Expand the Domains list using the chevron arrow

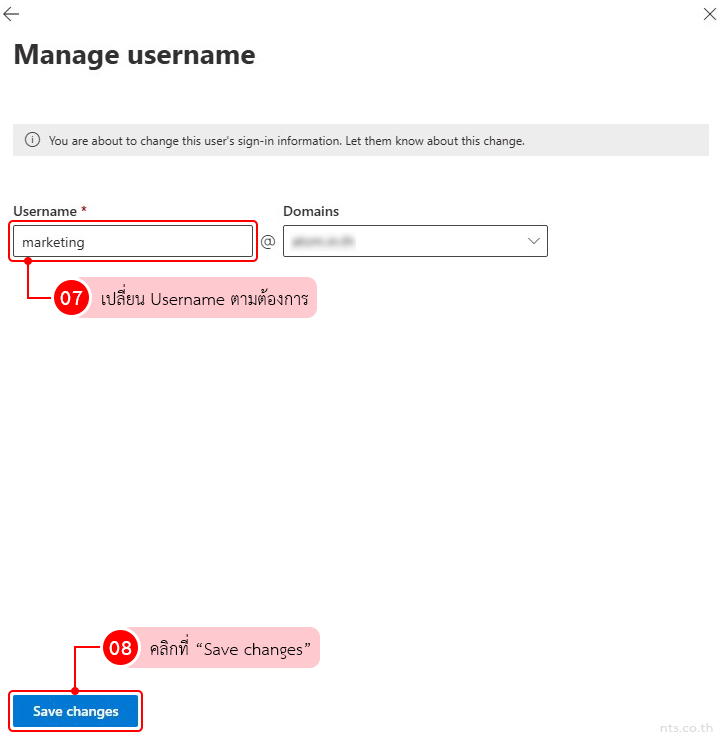[533, 242]
